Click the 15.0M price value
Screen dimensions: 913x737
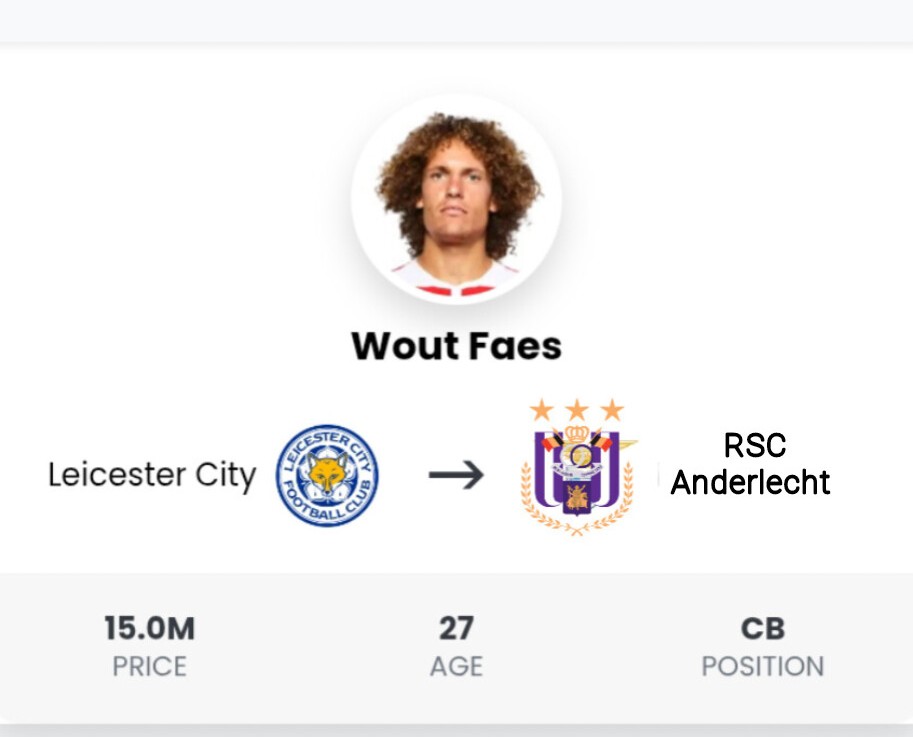[150, 628]
